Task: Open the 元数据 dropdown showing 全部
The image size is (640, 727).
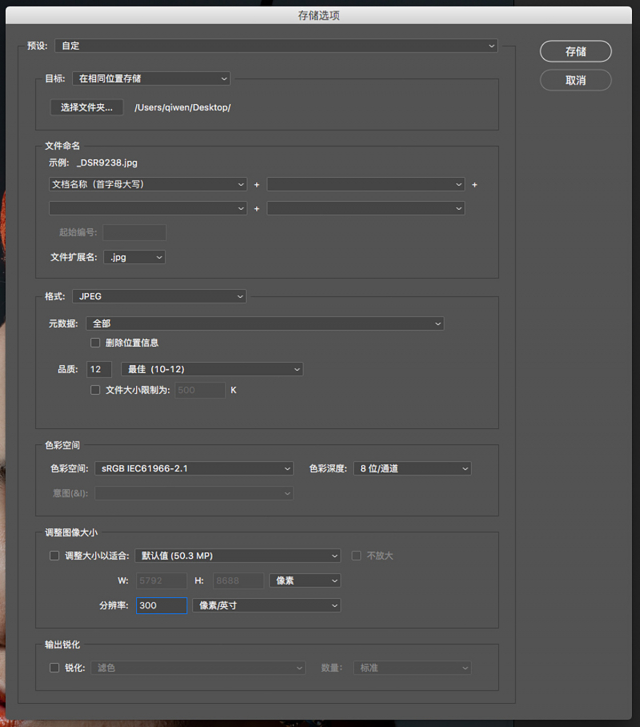Action: point(265,323)
